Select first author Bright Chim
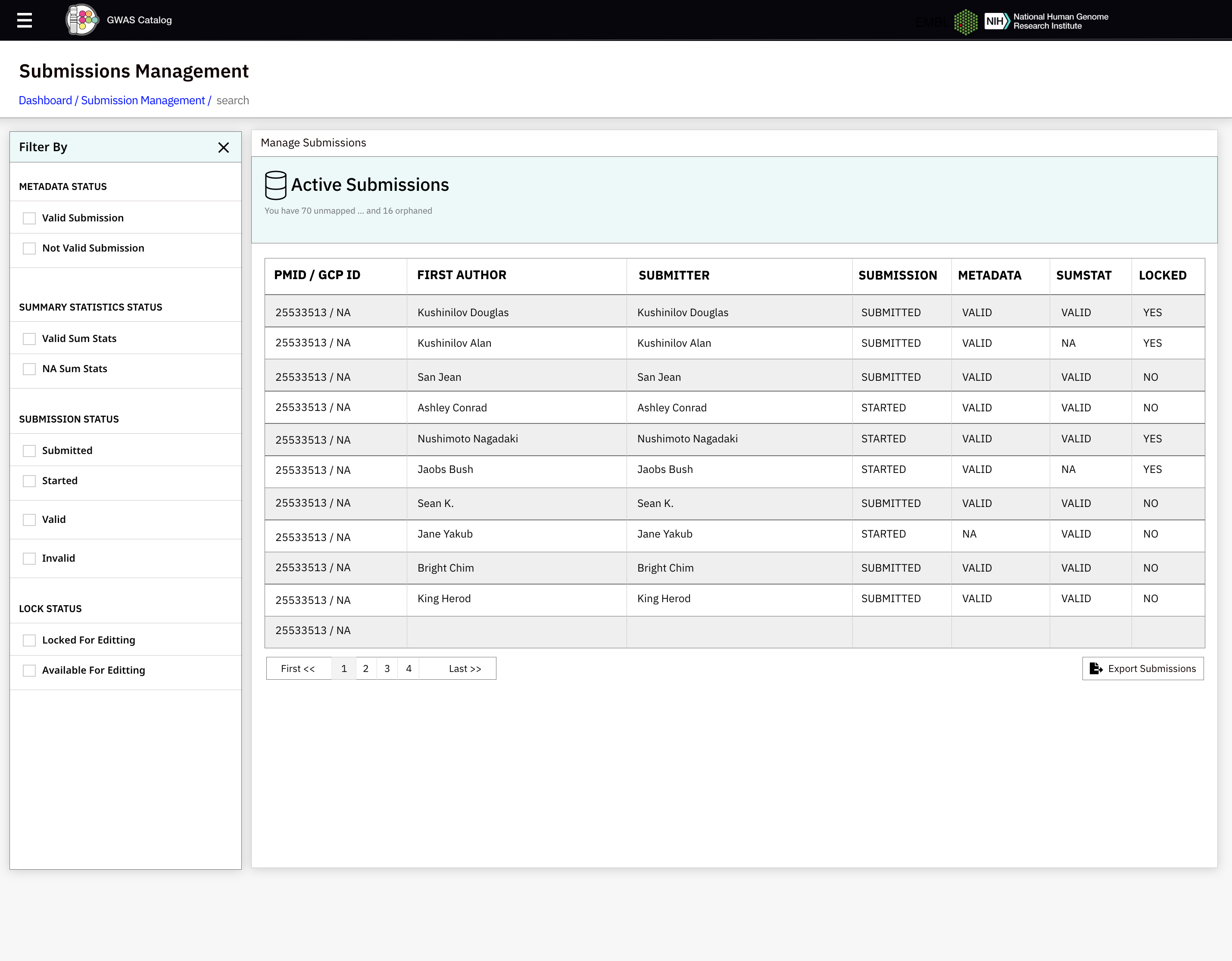Screen dimensions: 1232x961 click(446, 568)
